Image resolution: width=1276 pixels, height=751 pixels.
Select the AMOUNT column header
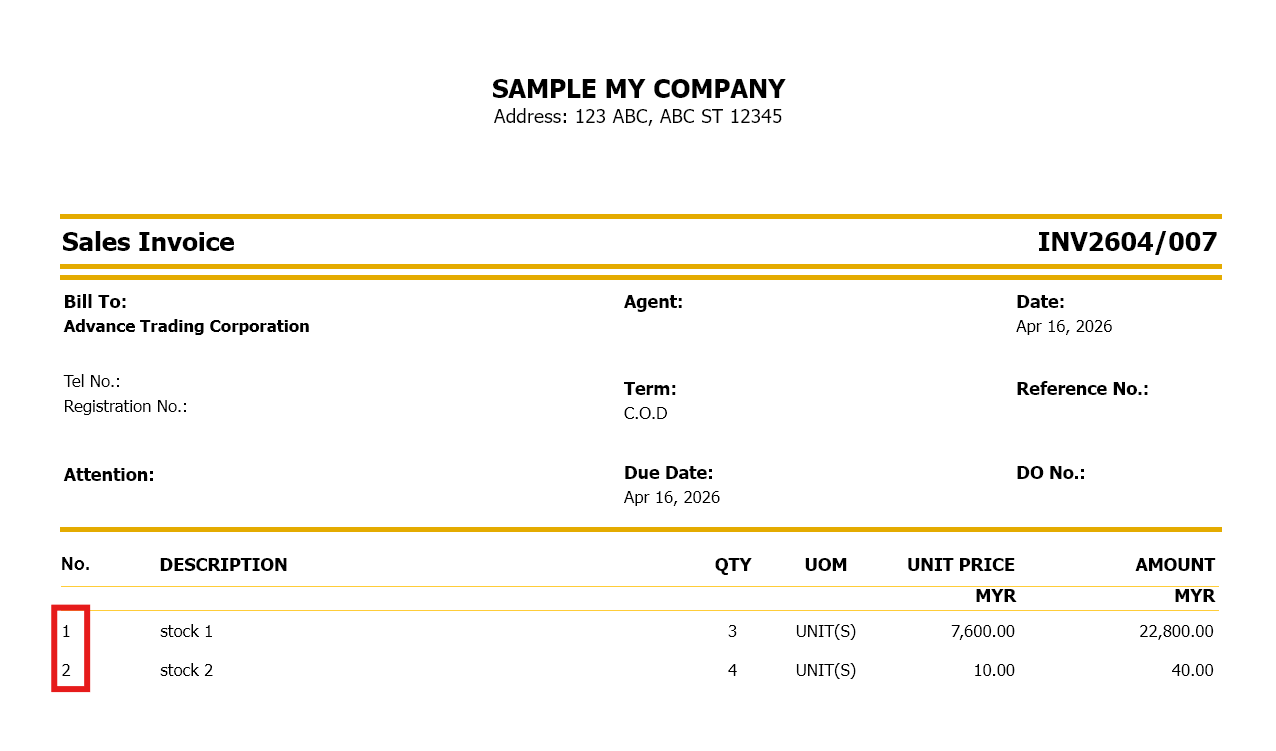[1174, 565]
